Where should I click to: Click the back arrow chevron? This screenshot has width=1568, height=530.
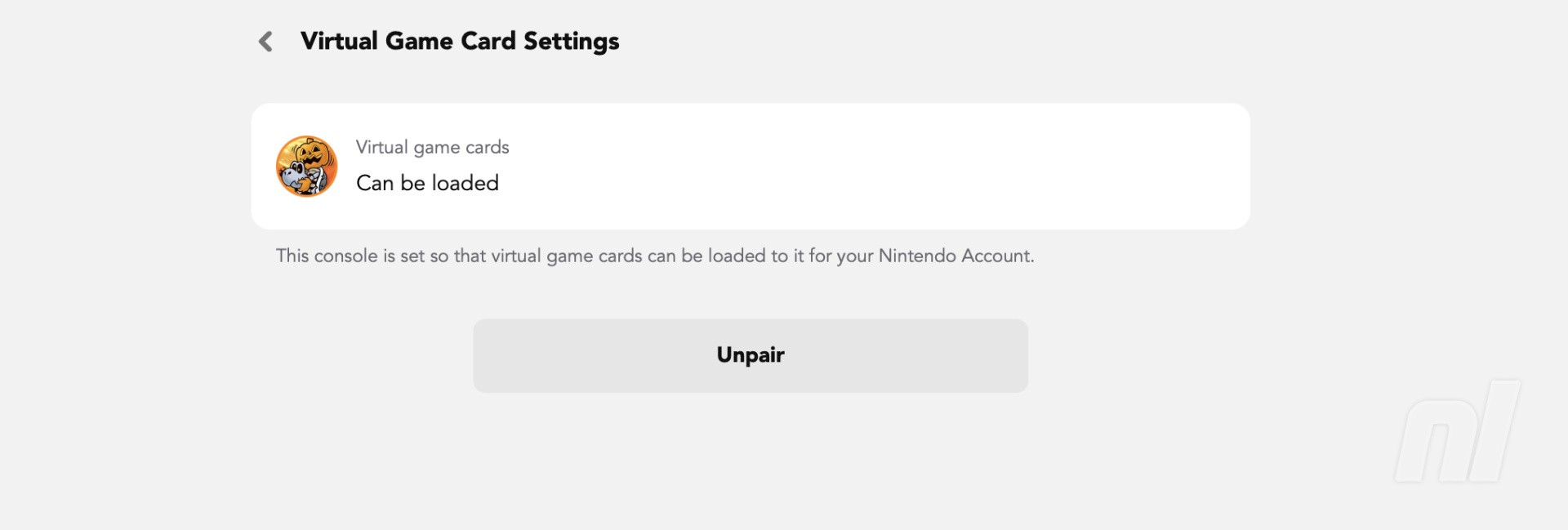click(x=265, y=42)
